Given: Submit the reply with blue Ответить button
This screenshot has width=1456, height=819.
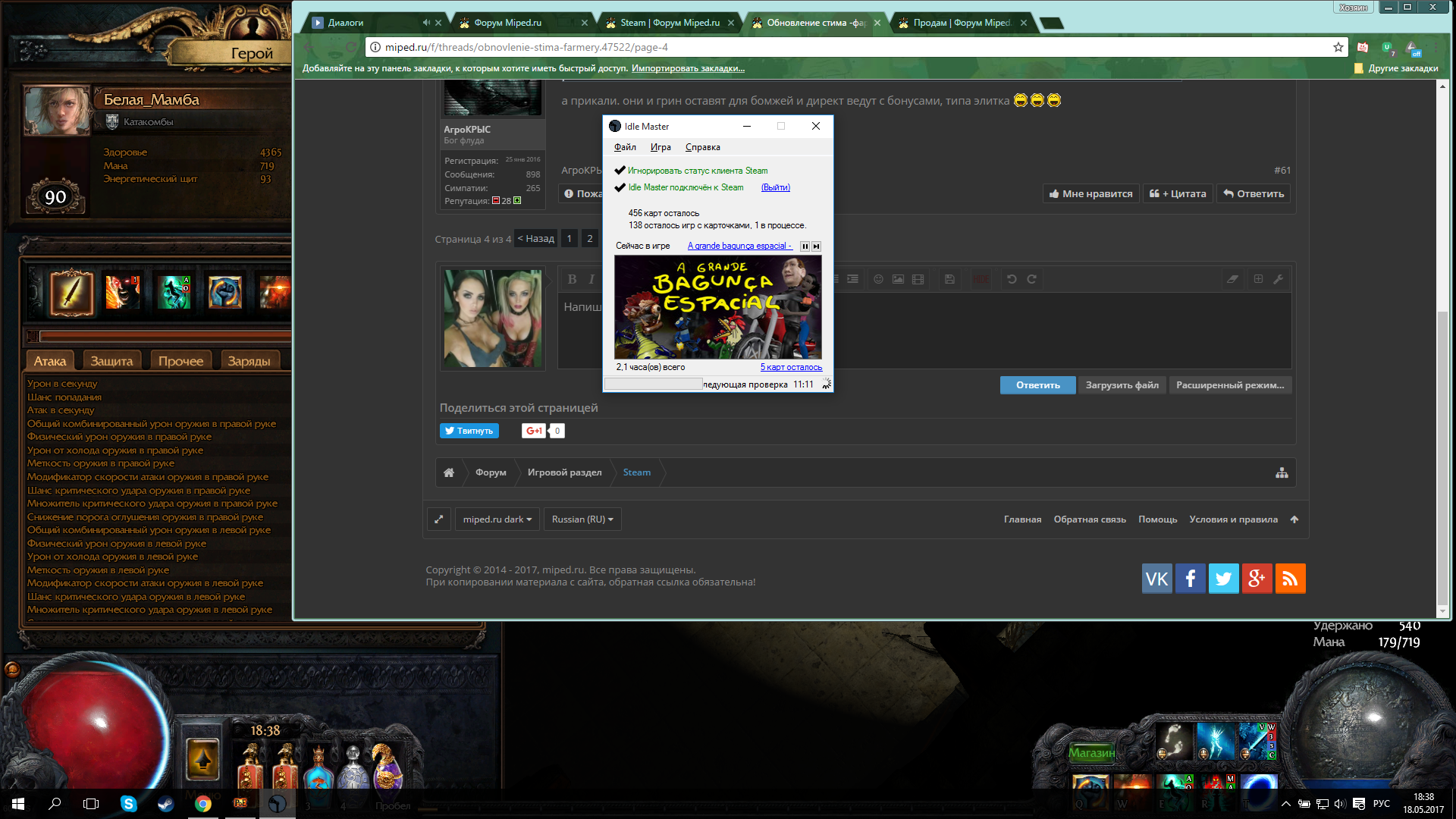Looking at the screenshot, I should tap(1038, 385).
